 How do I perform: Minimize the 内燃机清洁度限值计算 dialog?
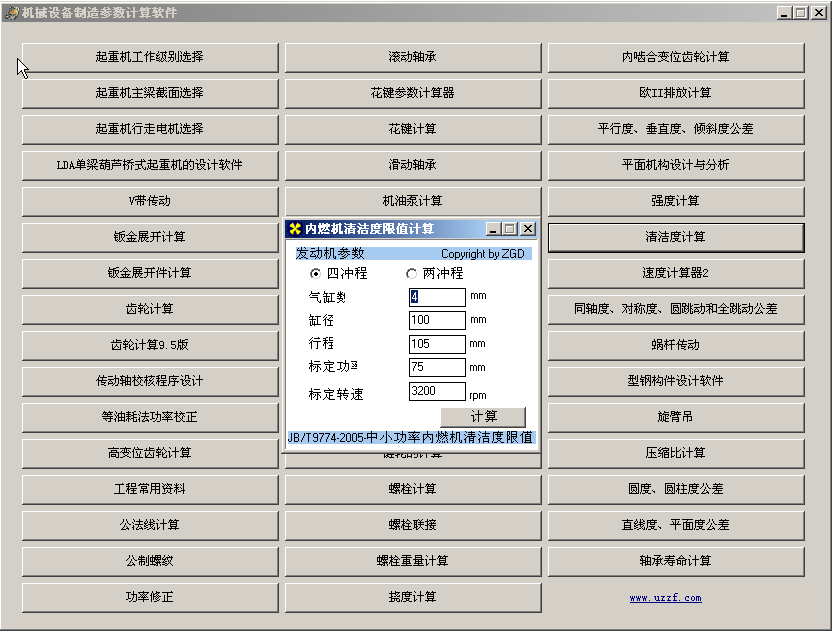point(493,229)
